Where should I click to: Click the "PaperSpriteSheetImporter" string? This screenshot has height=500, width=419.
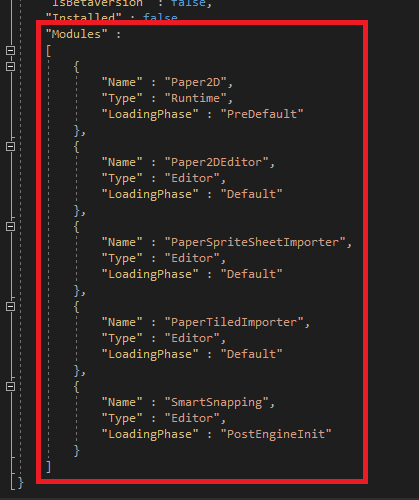(x=255, y=242)
